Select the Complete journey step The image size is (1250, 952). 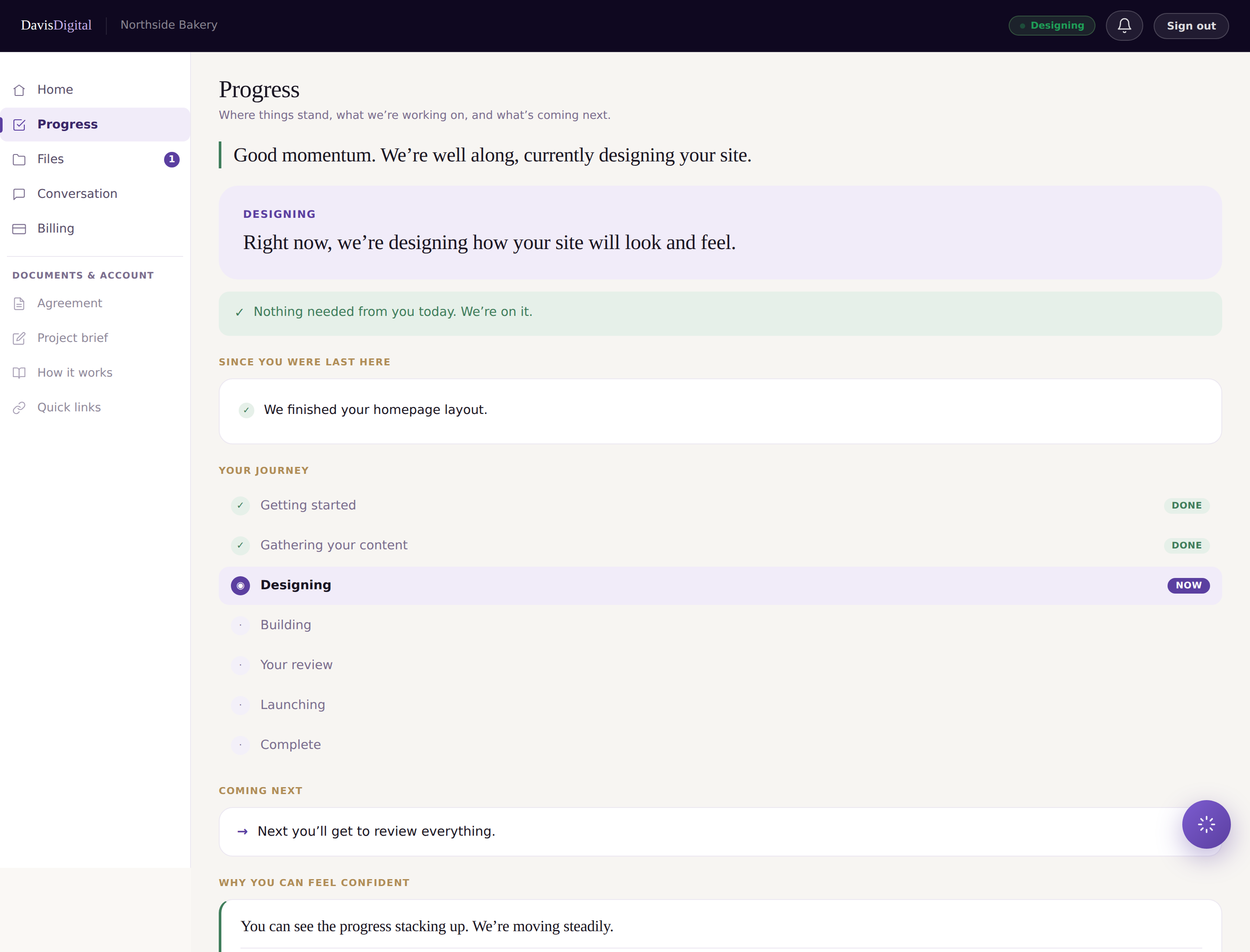(x=720, y=745)
